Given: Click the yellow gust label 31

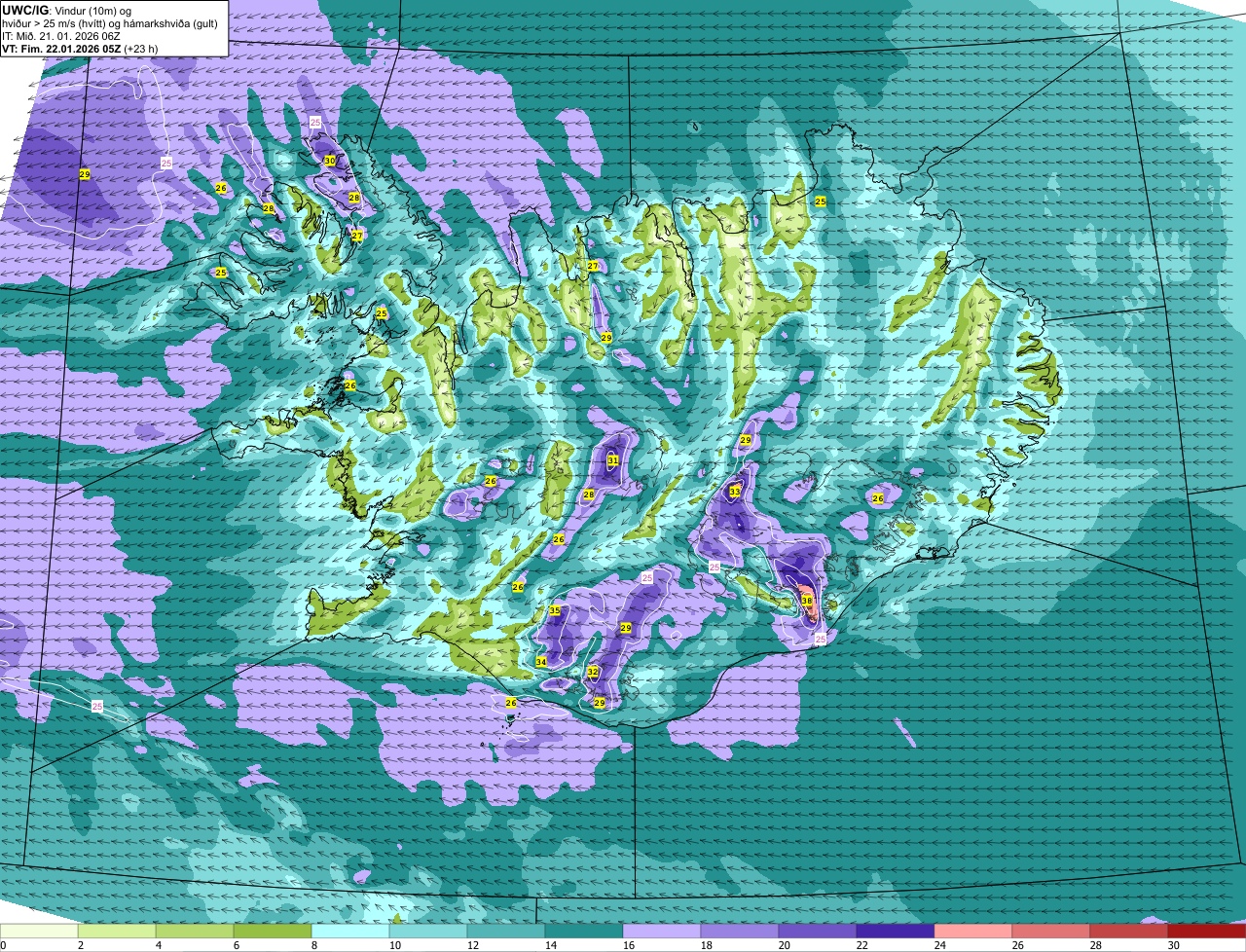Looking at the screenshot, I should tap(613, 460).
